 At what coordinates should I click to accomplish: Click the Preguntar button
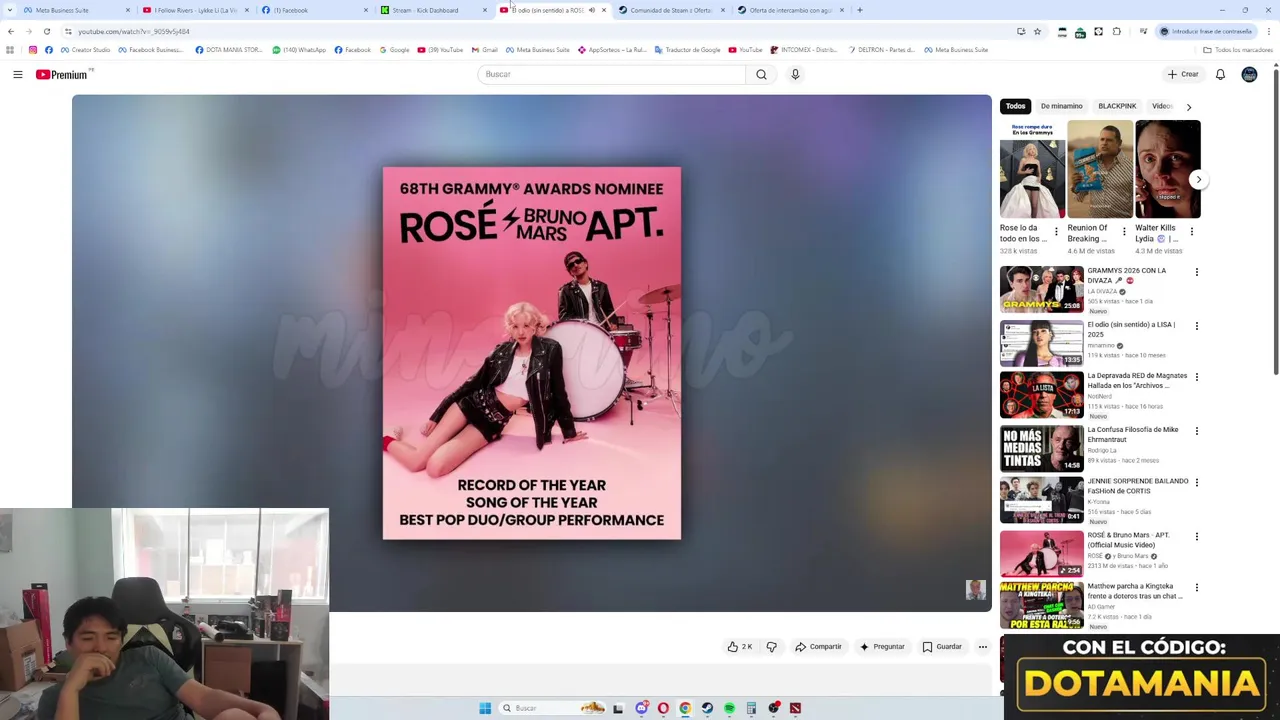pyautogui.click(x=882, y=647)
